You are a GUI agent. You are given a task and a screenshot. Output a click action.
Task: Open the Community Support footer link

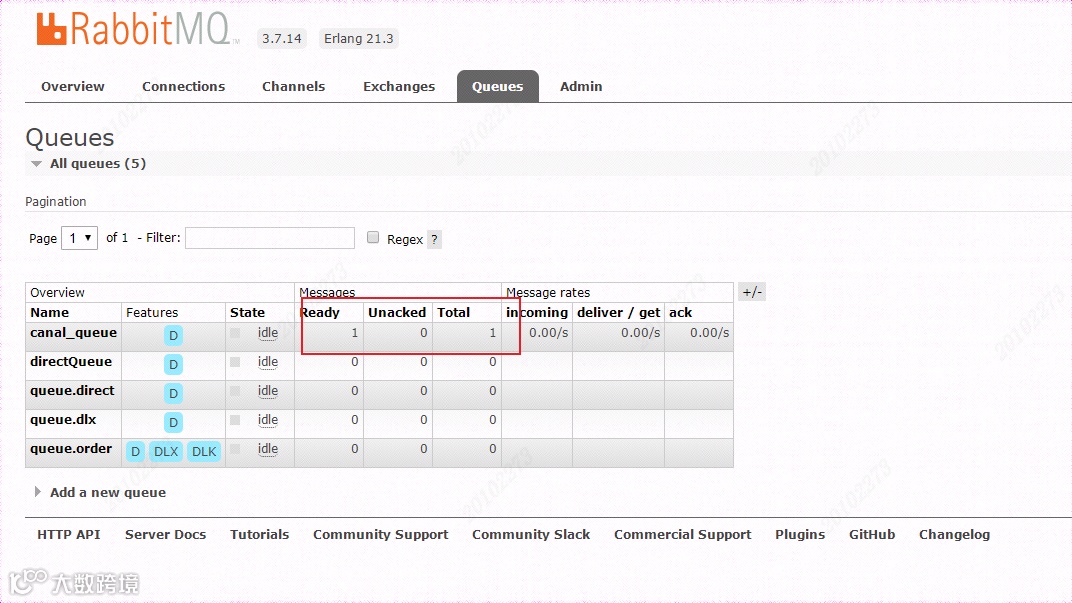point(381,535)
